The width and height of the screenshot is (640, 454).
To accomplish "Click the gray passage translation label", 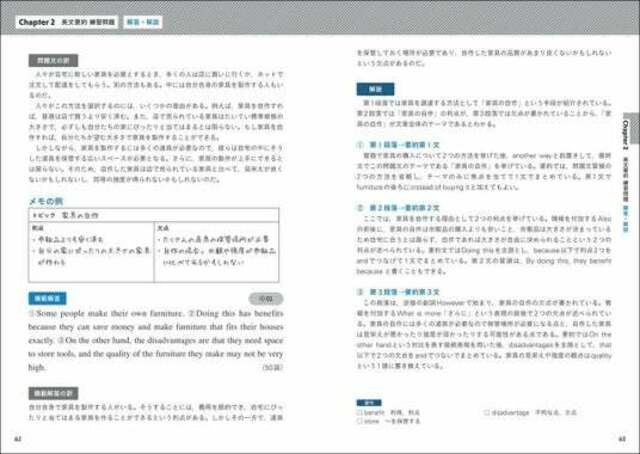I will tap(53, 61).
